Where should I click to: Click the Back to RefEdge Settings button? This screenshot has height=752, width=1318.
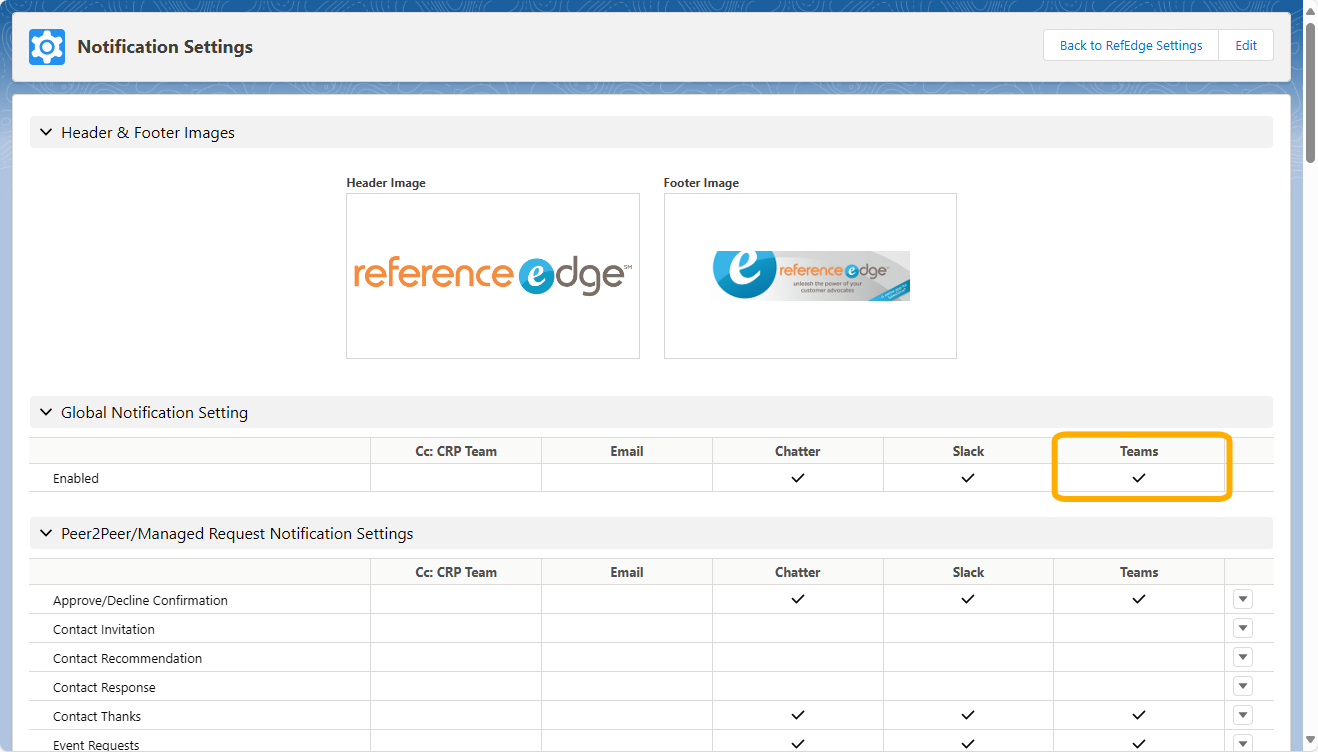tap(1130, 46)
